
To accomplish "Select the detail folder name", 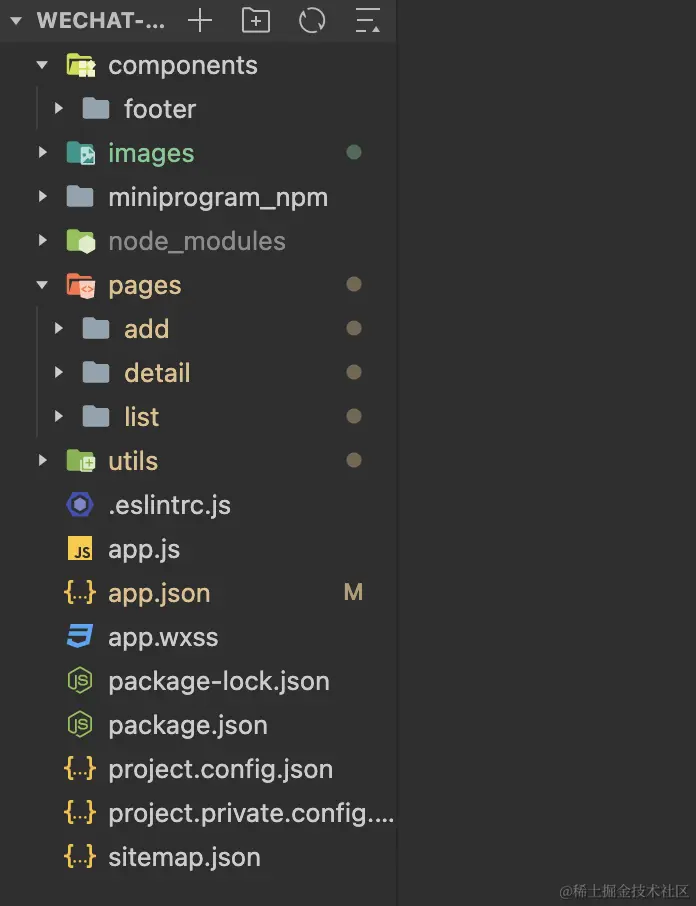I will tap(157, 372).
